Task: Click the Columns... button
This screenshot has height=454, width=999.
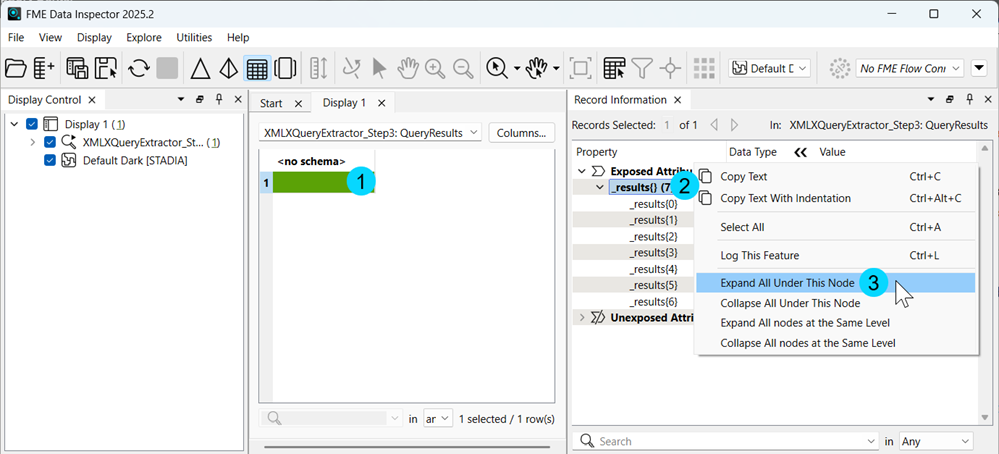Action: [522, 132]
